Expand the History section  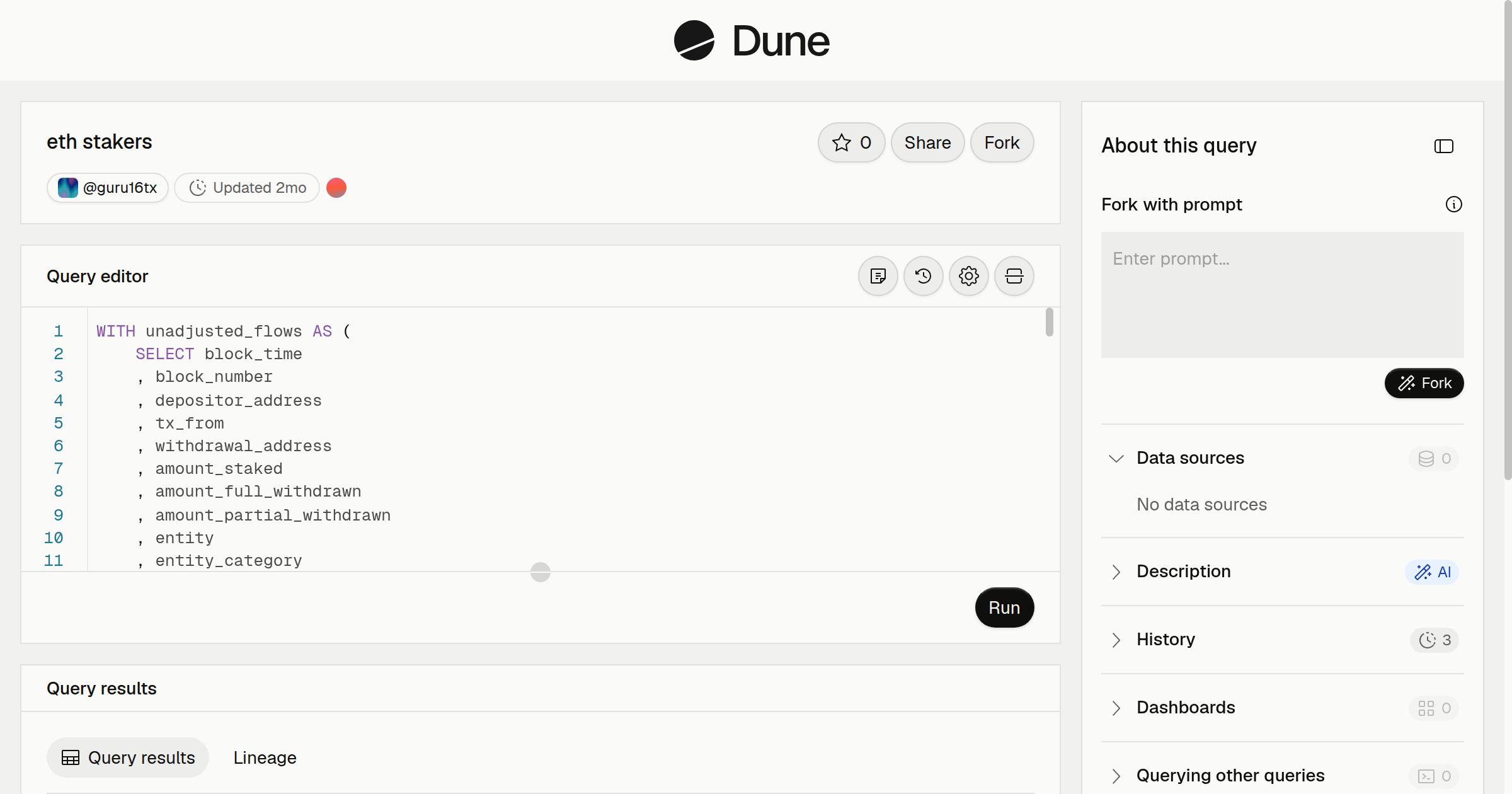(x=1116, y=640)
